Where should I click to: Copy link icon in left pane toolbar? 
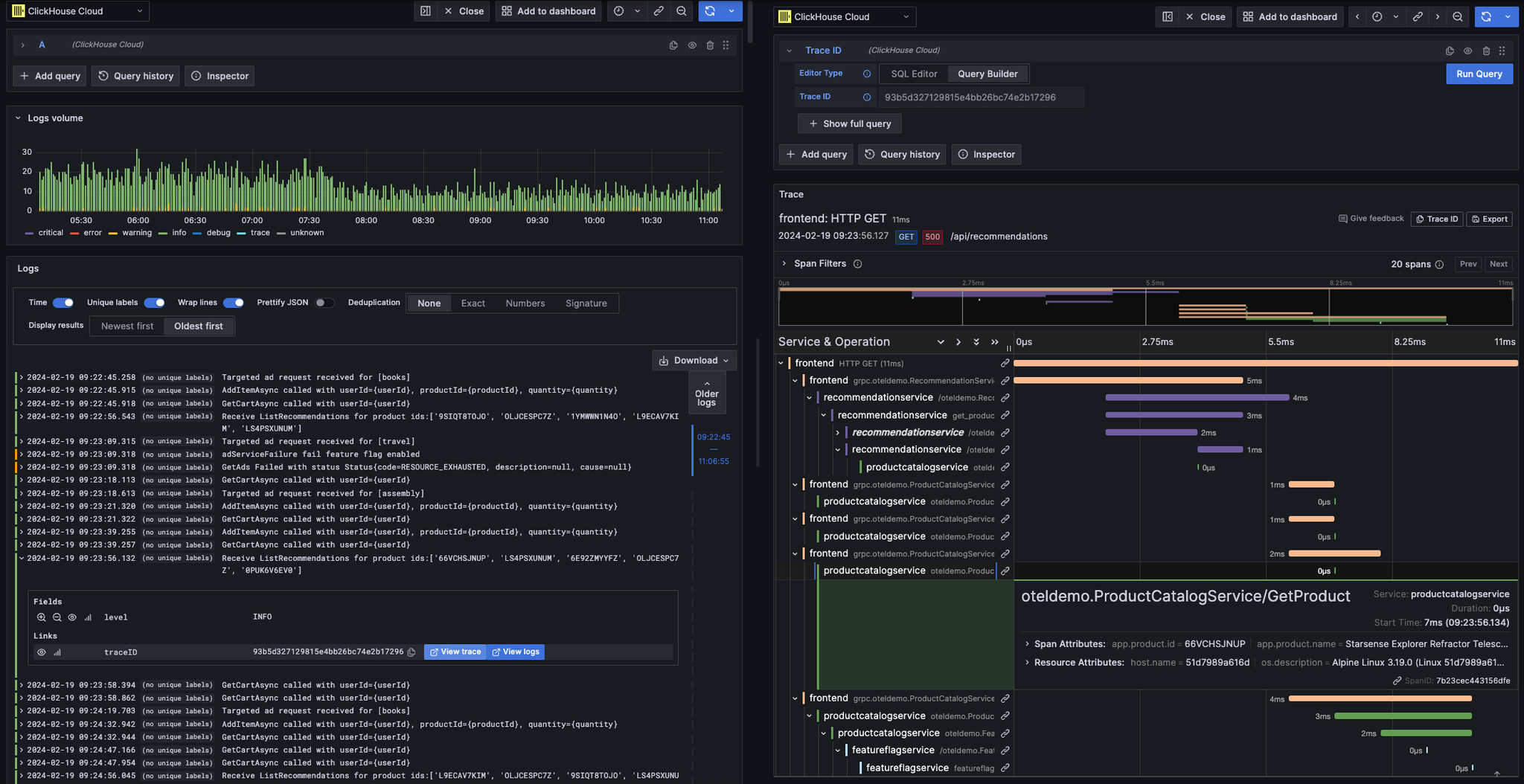[x=659, y=11]
